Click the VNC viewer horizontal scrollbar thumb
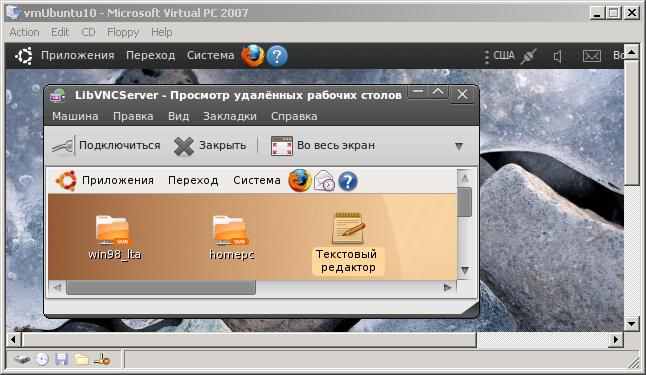The image size is (646, 375). (x=161, y=287)
